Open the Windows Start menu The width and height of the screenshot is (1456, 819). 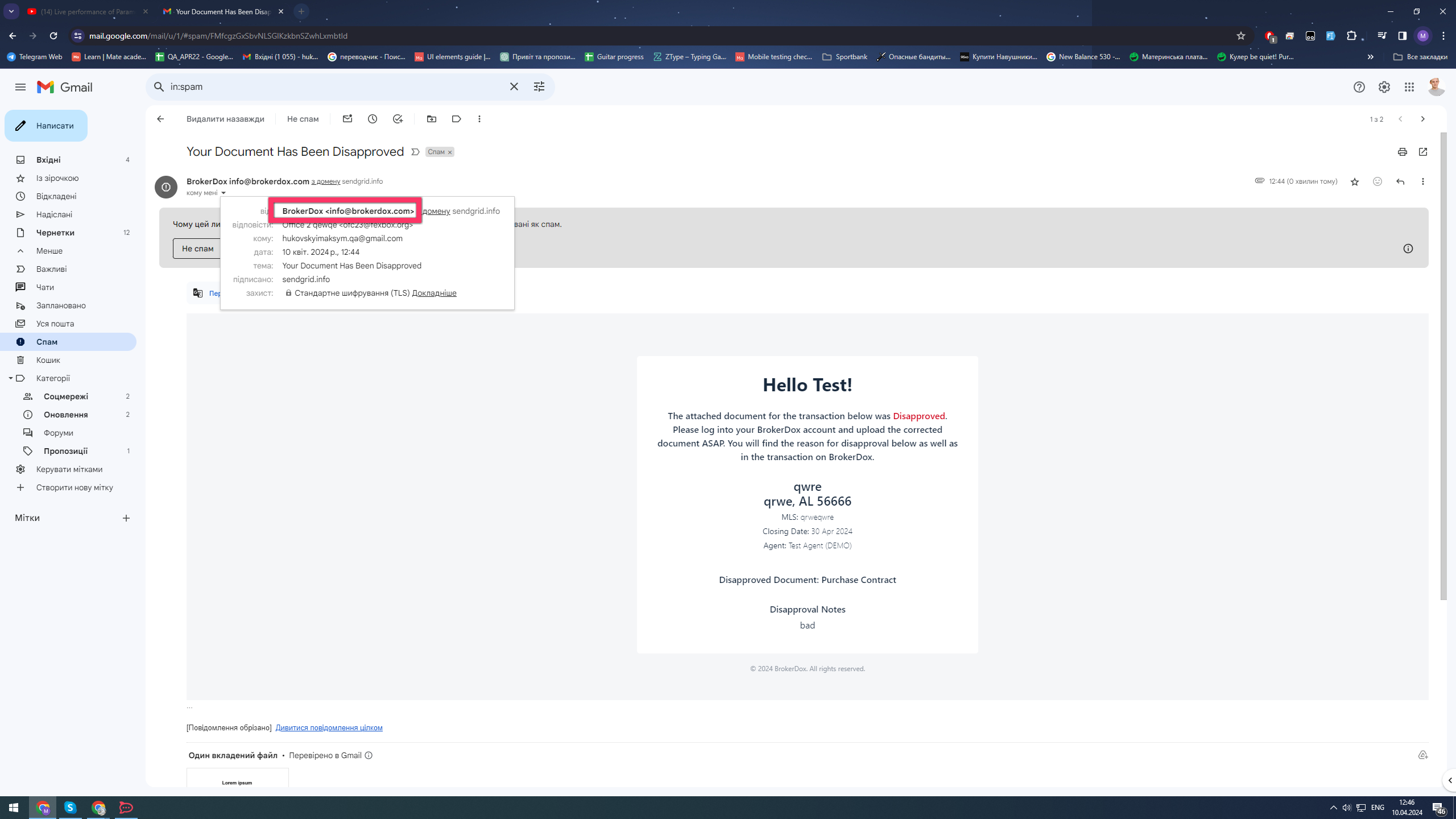14,808
